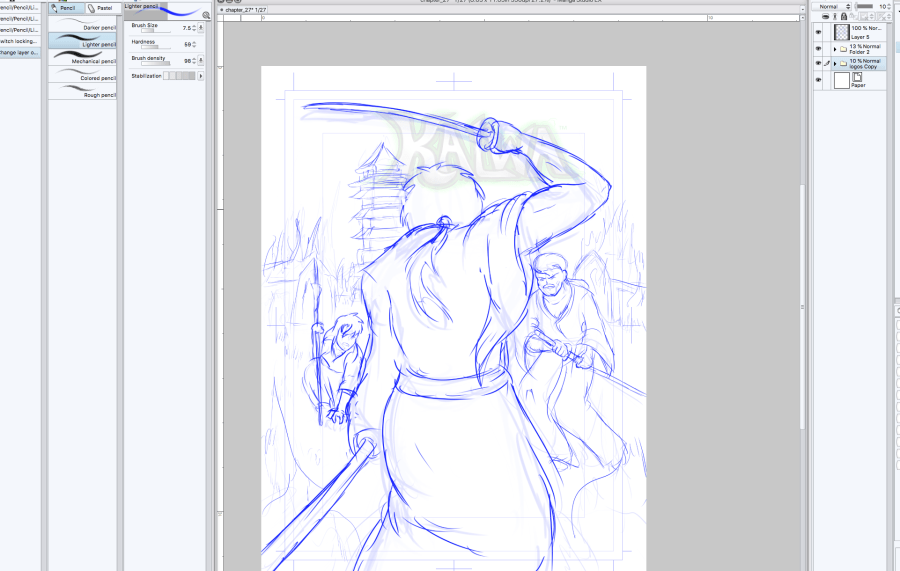This screenshot has width=900, height=571.
Task: Pick the Rough pencil brush
Action: click(x=84, y=92)
